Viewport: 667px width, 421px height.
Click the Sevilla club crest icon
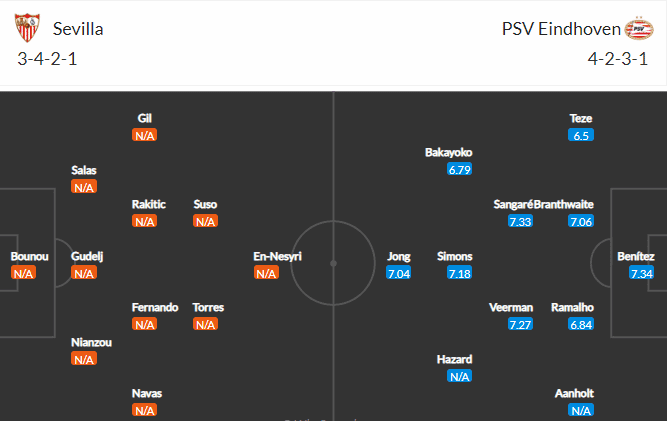pyautogui.click(x=27, y=28)
